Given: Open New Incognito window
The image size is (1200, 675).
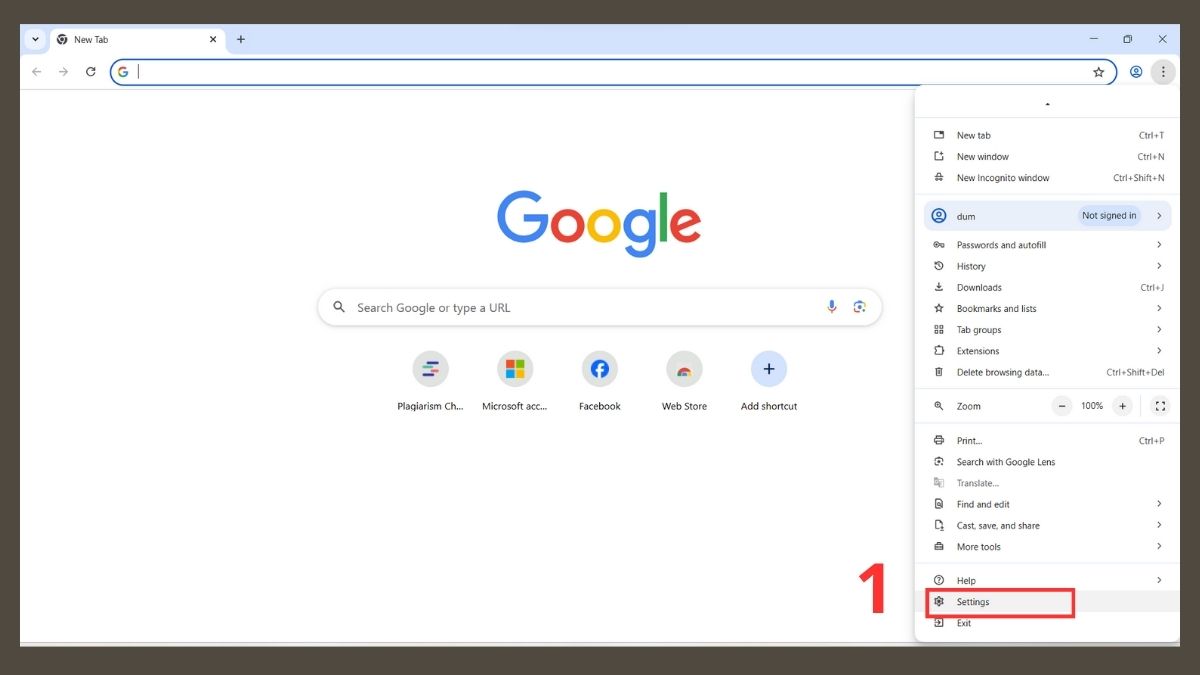Looking at the screenshot, I should tap(1048, 178).
